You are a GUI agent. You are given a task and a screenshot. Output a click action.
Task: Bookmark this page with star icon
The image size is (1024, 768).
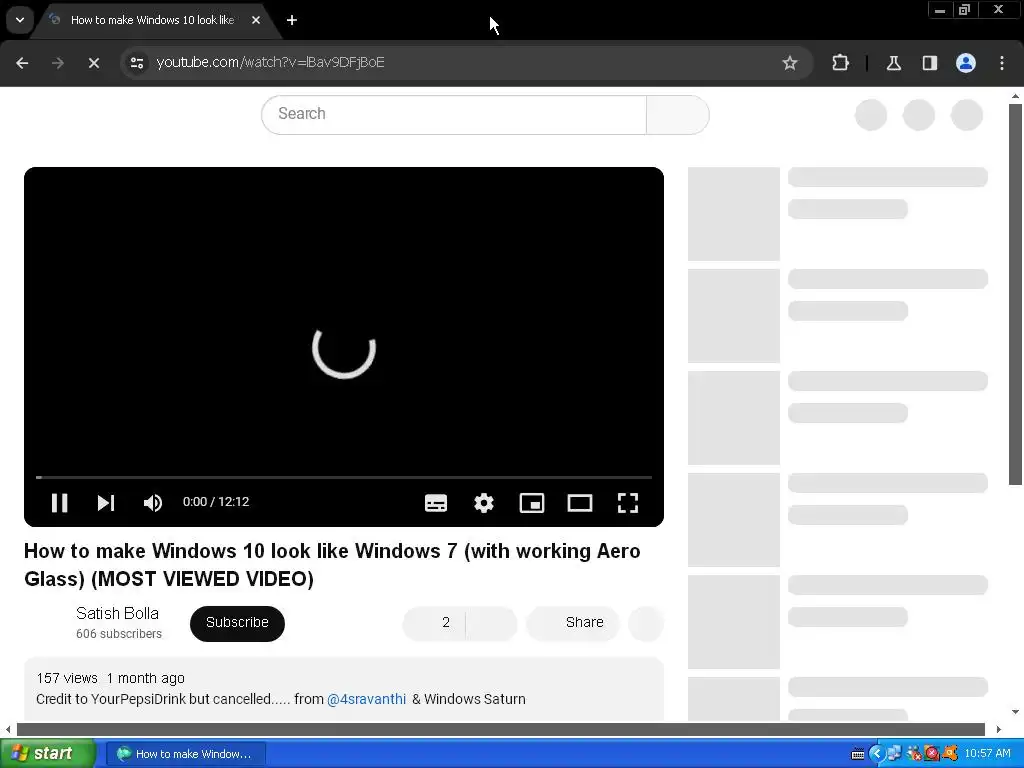click(x=790, y=63)
